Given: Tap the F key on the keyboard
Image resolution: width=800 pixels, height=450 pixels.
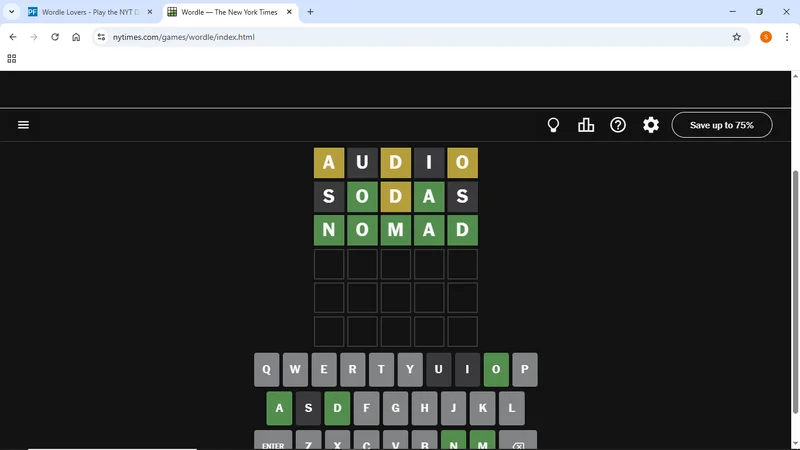Looking at the screenshot, I should click(366, 408).
